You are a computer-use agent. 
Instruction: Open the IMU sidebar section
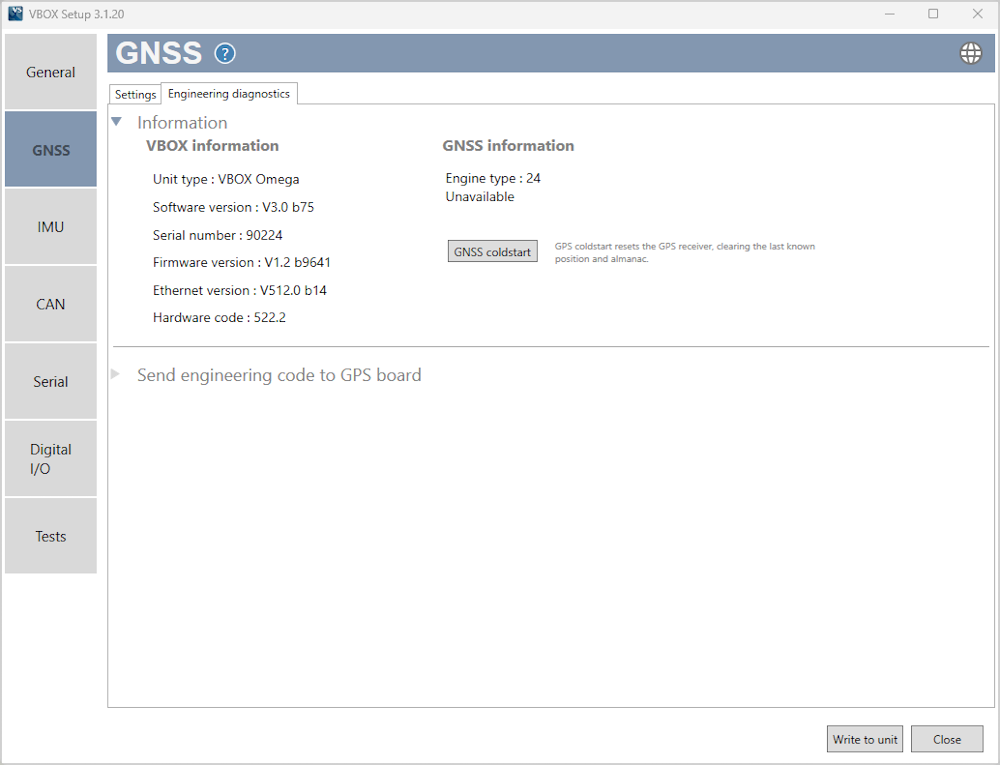tap(51, 227)
